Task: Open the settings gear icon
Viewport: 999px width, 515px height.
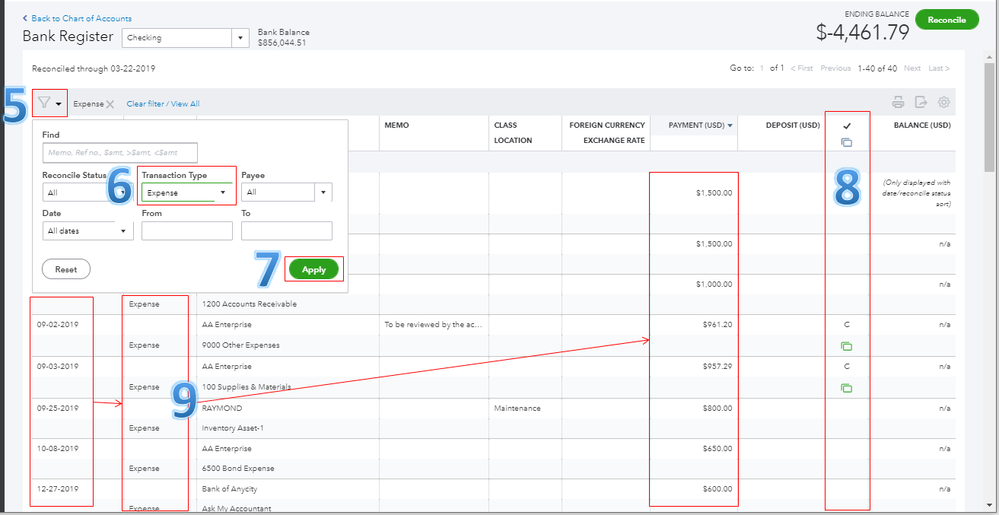Action: pyautogui.click(x=944, y=102)
